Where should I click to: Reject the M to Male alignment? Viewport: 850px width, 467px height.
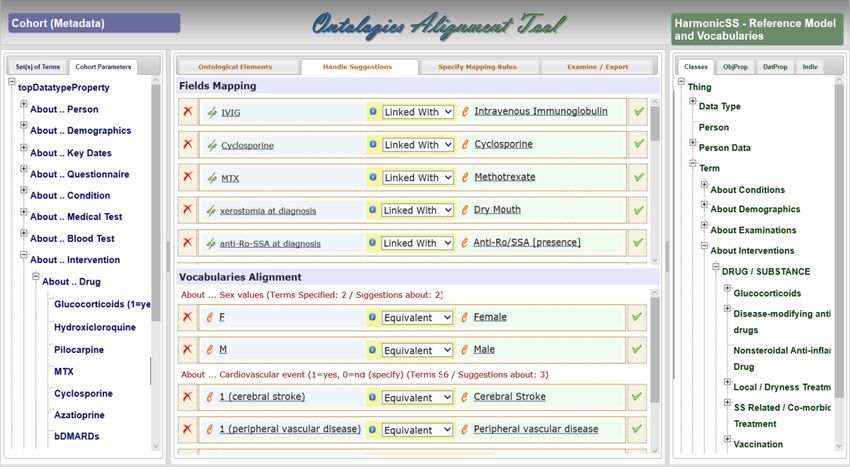(x=188, y=350)
